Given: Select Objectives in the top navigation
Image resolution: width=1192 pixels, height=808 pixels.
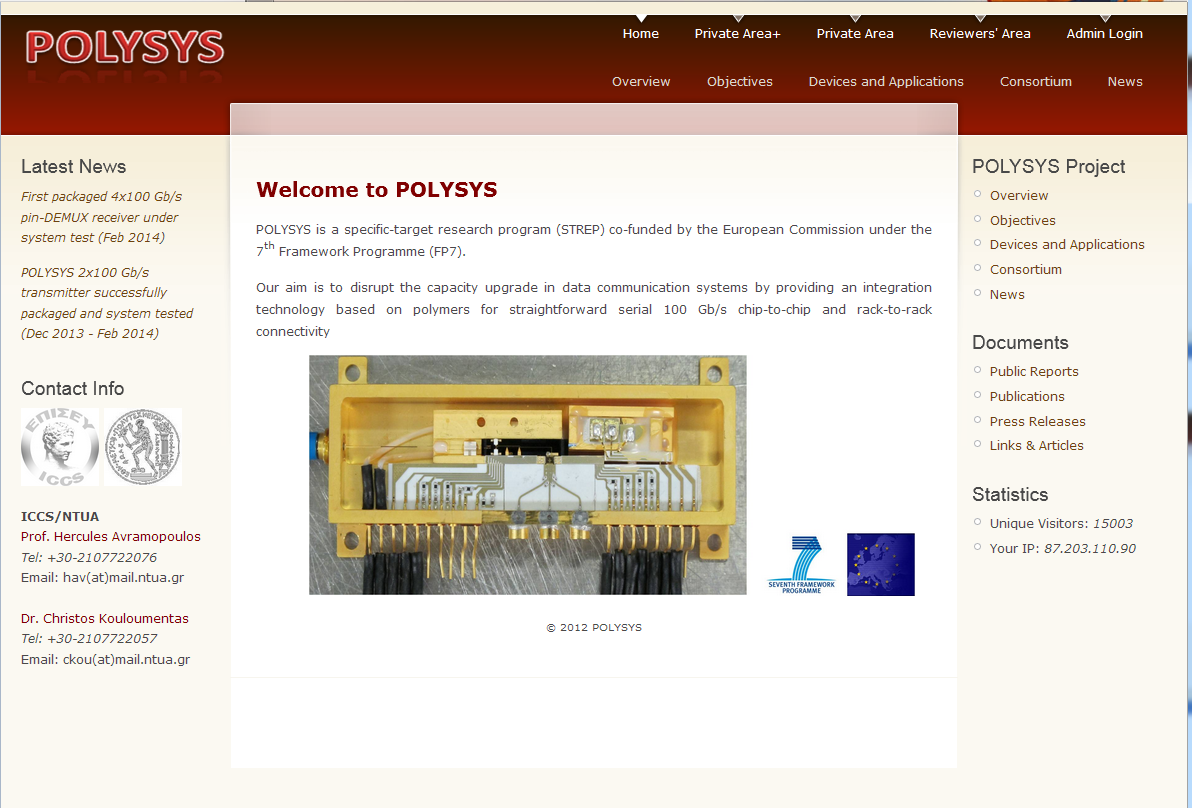Looking at the screenshot, I should click(x=740, y=81).
